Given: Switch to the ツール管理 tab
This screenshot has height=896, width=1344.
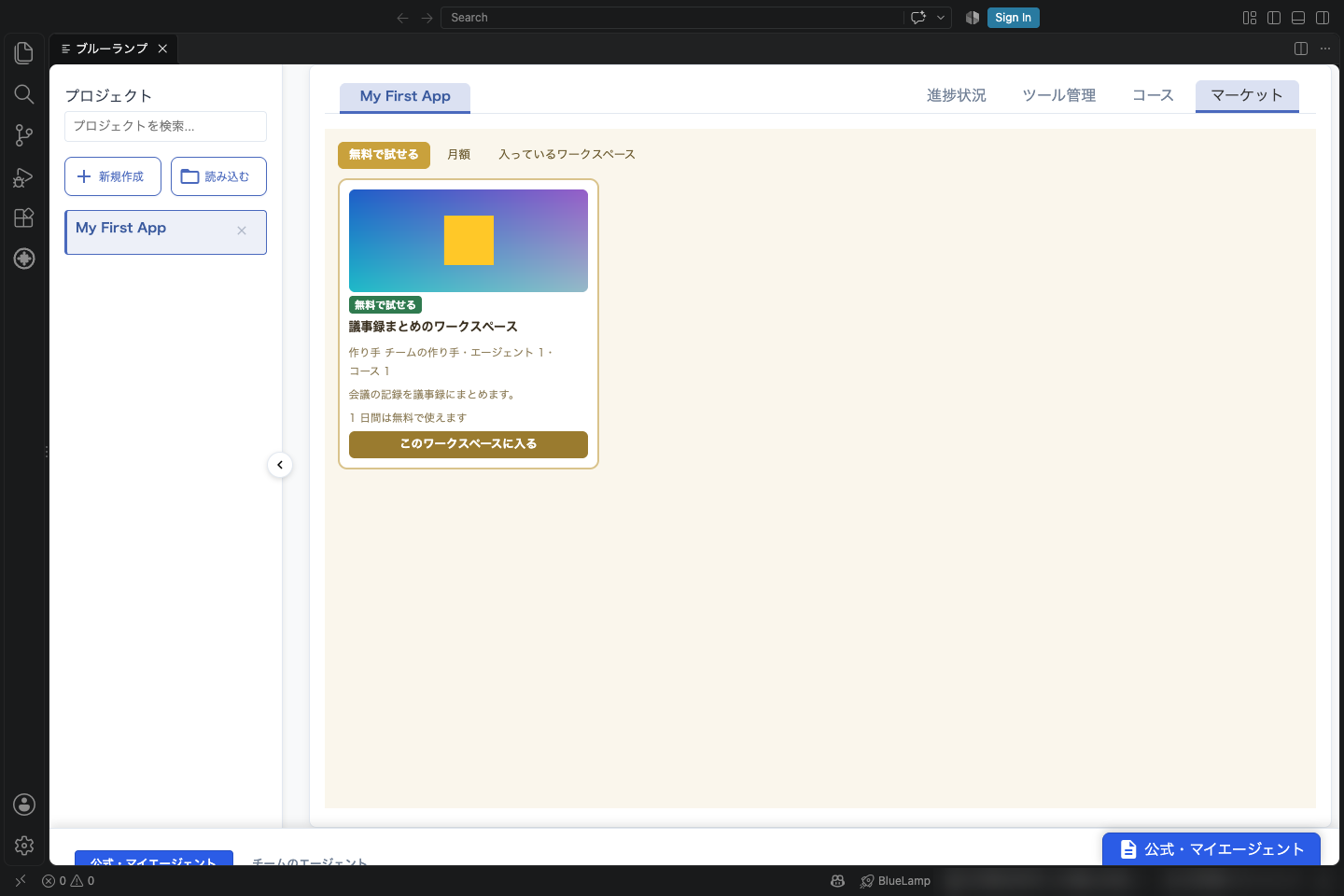Looking at the screenshot, I should 1059,96.
